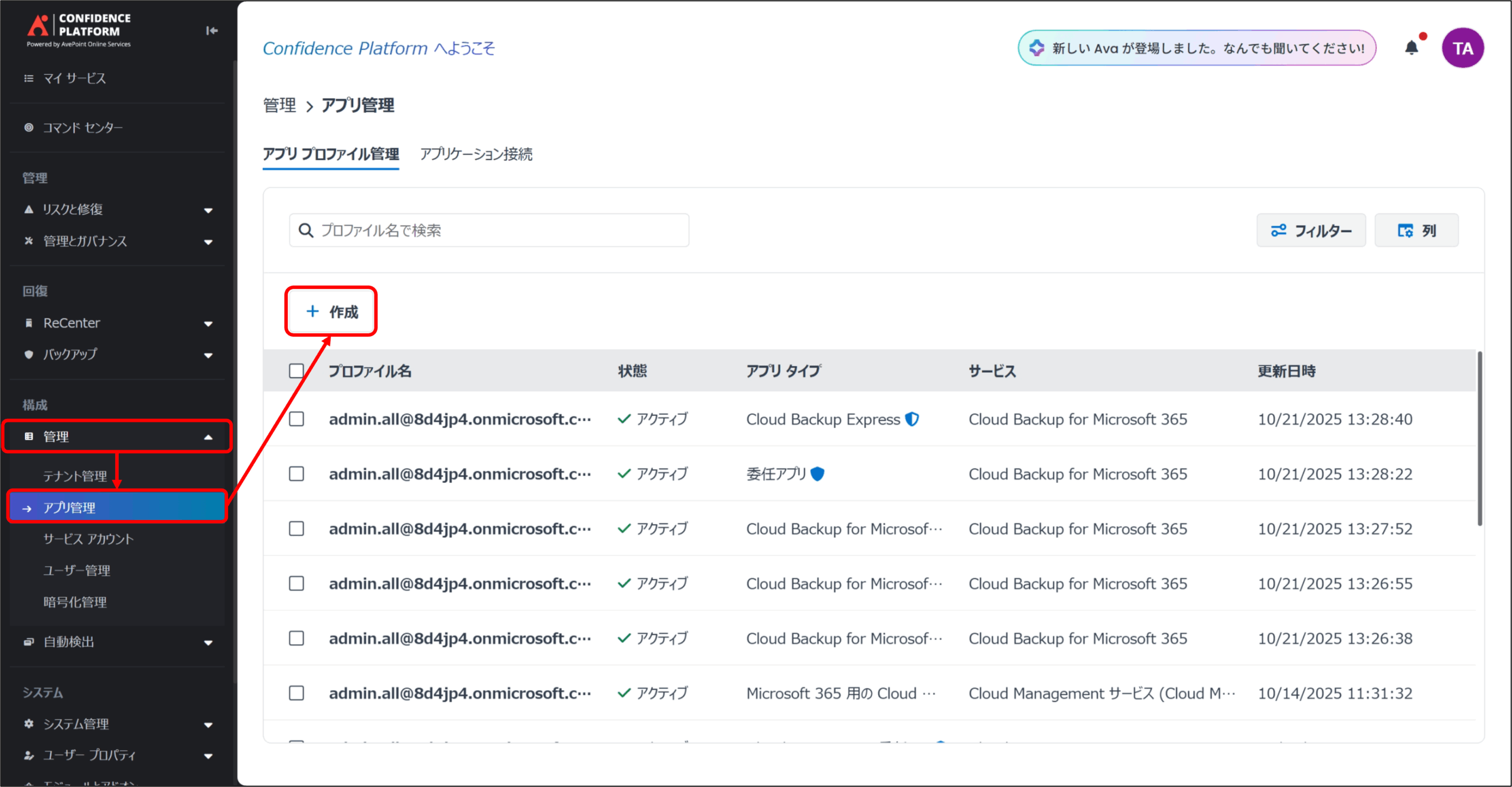
Task: Click the Ava assistant sparkle icon
Action: pos(1037,48)
